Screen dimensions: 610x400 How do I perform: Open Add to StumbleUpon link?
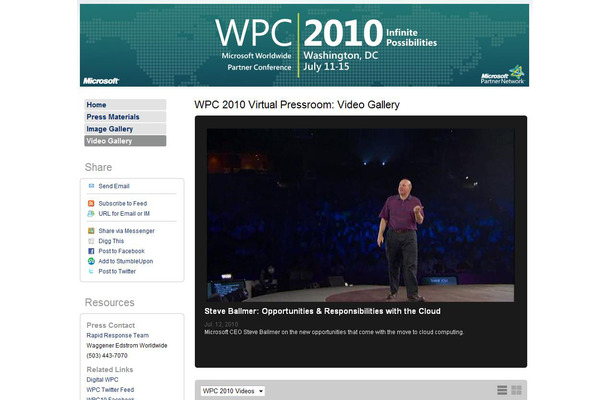[126, 261]
